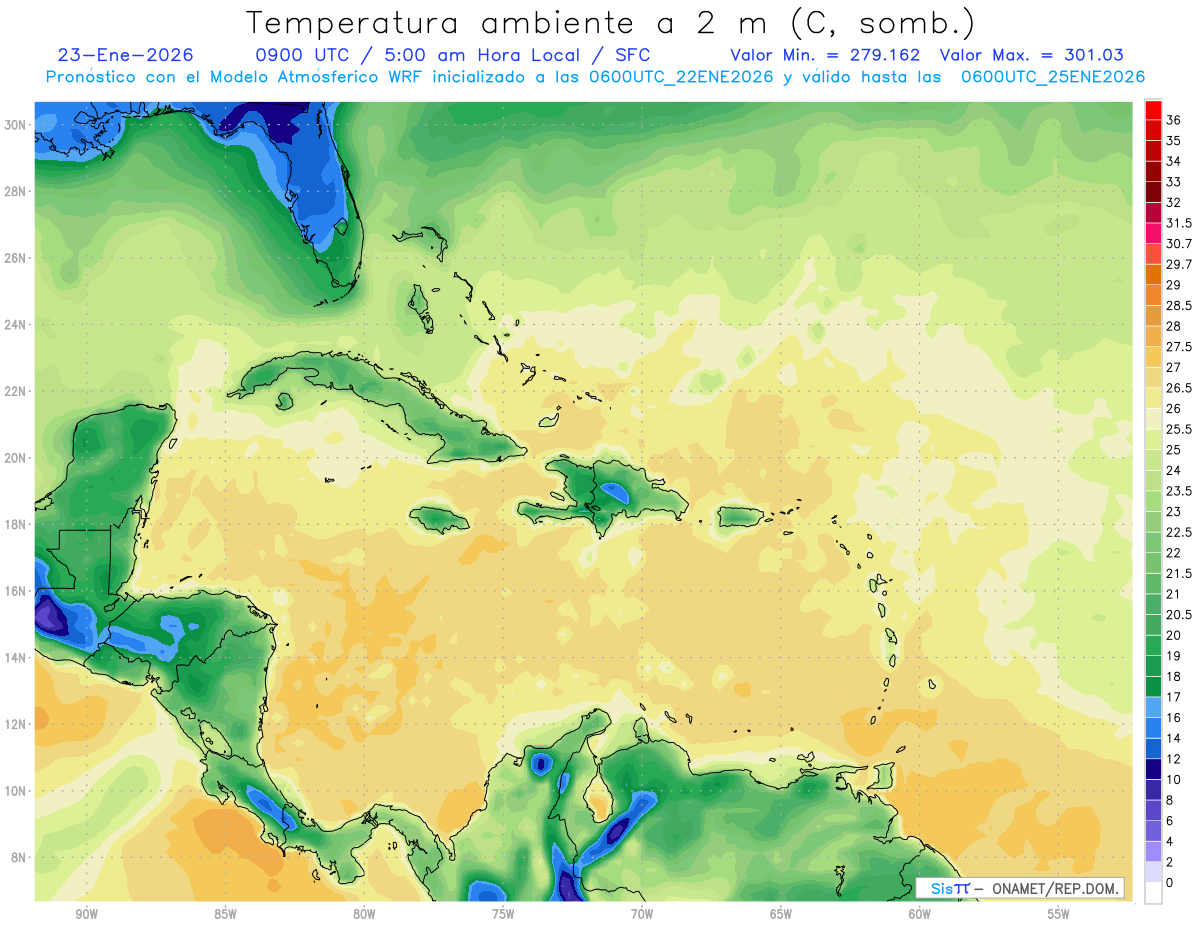Click the dark maroon swatch between 33 and 32
The image size is (1200, 927).
[x=1153, y=193]
